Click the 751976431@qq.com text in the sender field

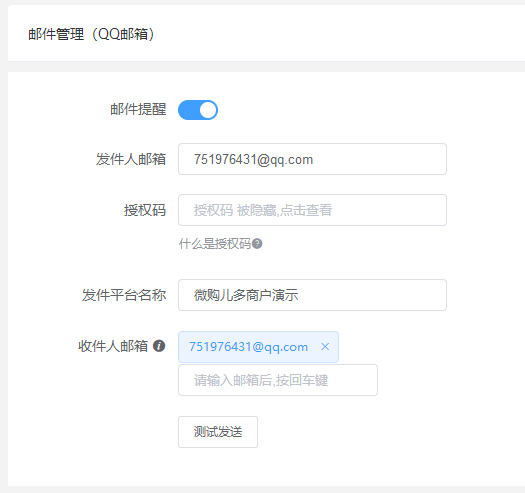(253, 159)
